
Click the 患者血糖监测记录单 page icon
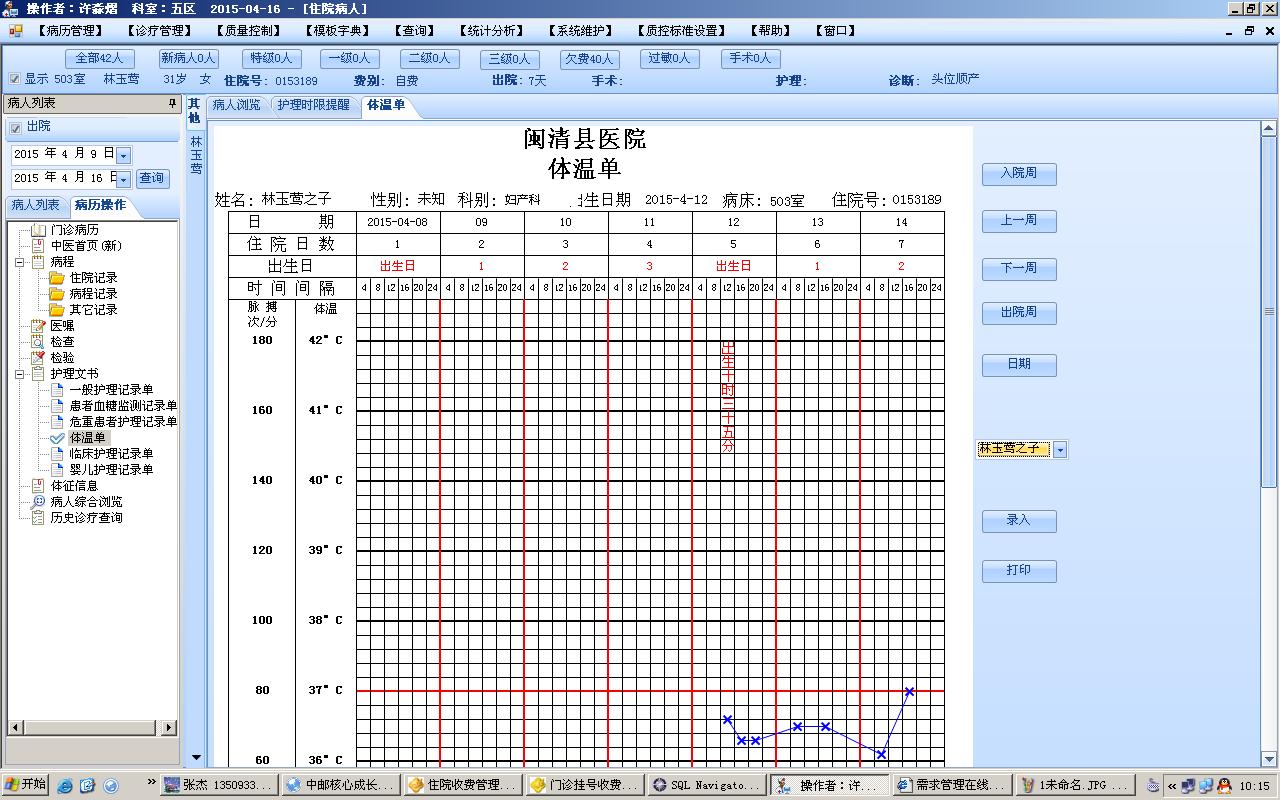click(x=57, y=406)
